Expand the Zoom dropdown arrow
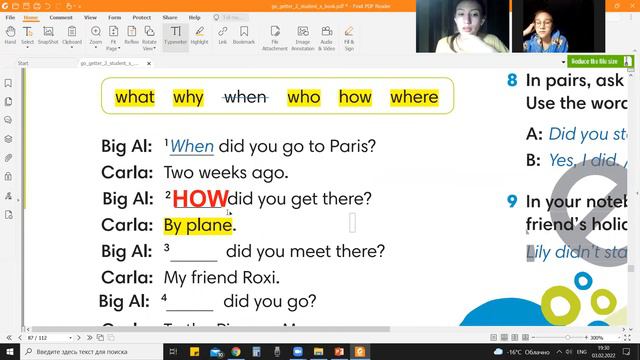This screenshot has height=360, width=640. [96, 48]
